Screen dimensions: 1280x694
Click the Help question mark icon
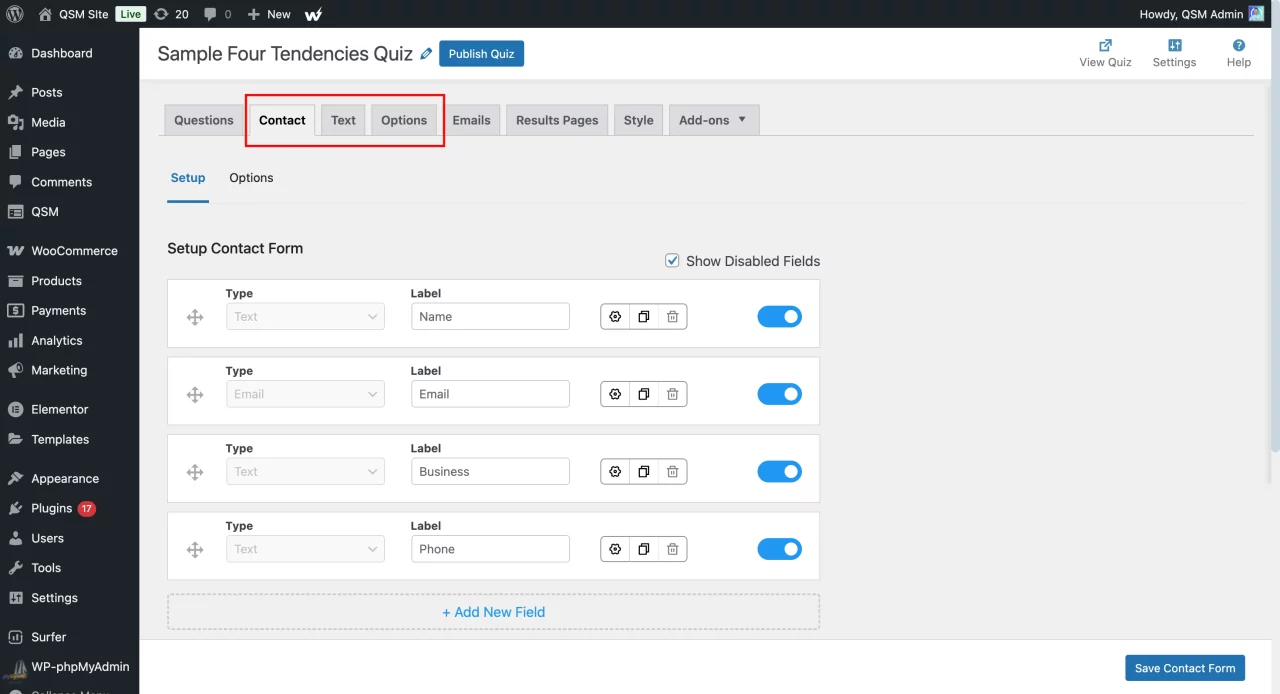(1238, 45)
